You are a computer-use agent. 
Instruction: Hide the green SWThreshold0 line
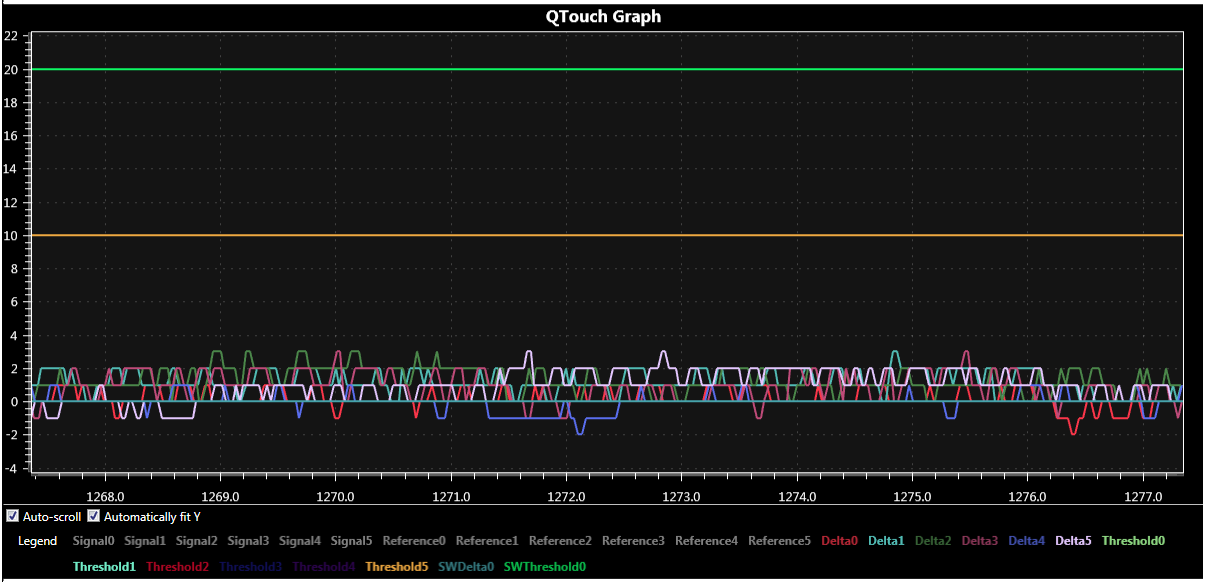click(544, 567)
